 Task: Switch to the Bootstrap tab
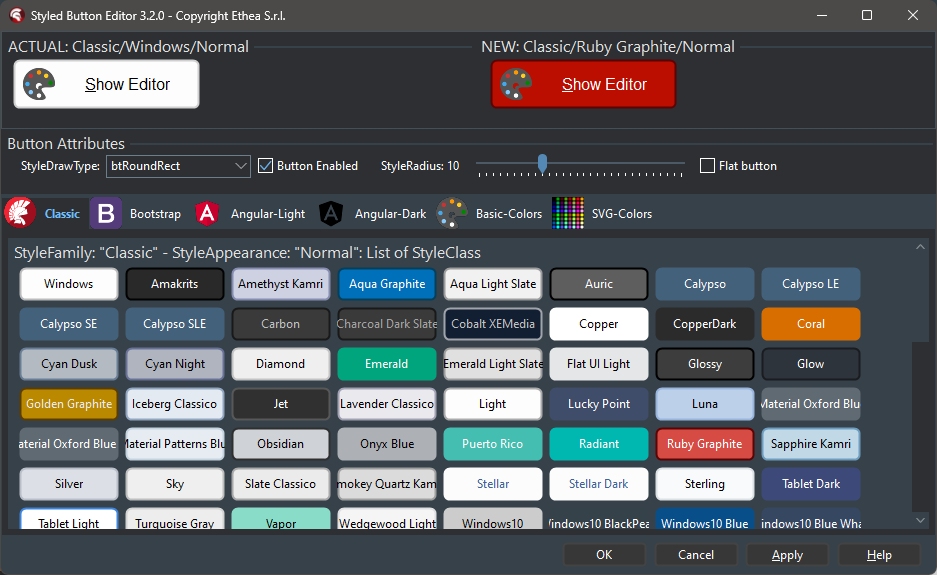(155, 214)
